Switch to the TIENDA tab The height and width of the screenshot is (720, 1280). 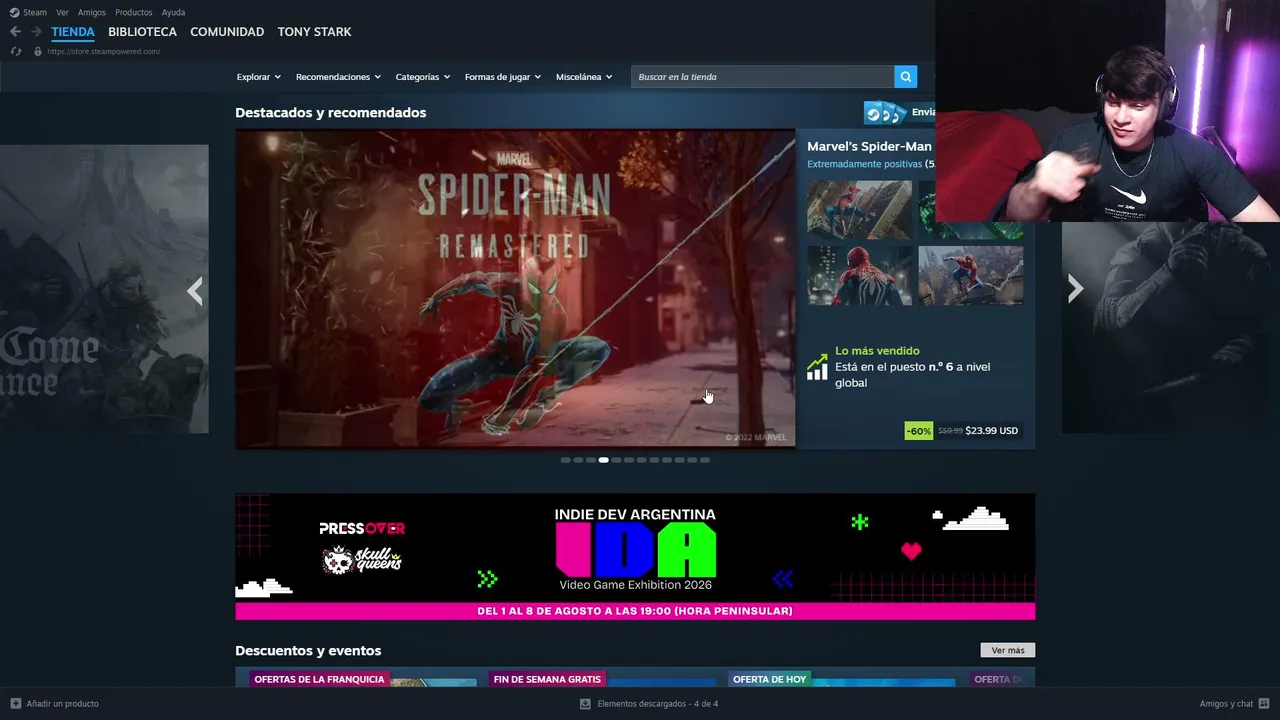(x=73, y=32)
